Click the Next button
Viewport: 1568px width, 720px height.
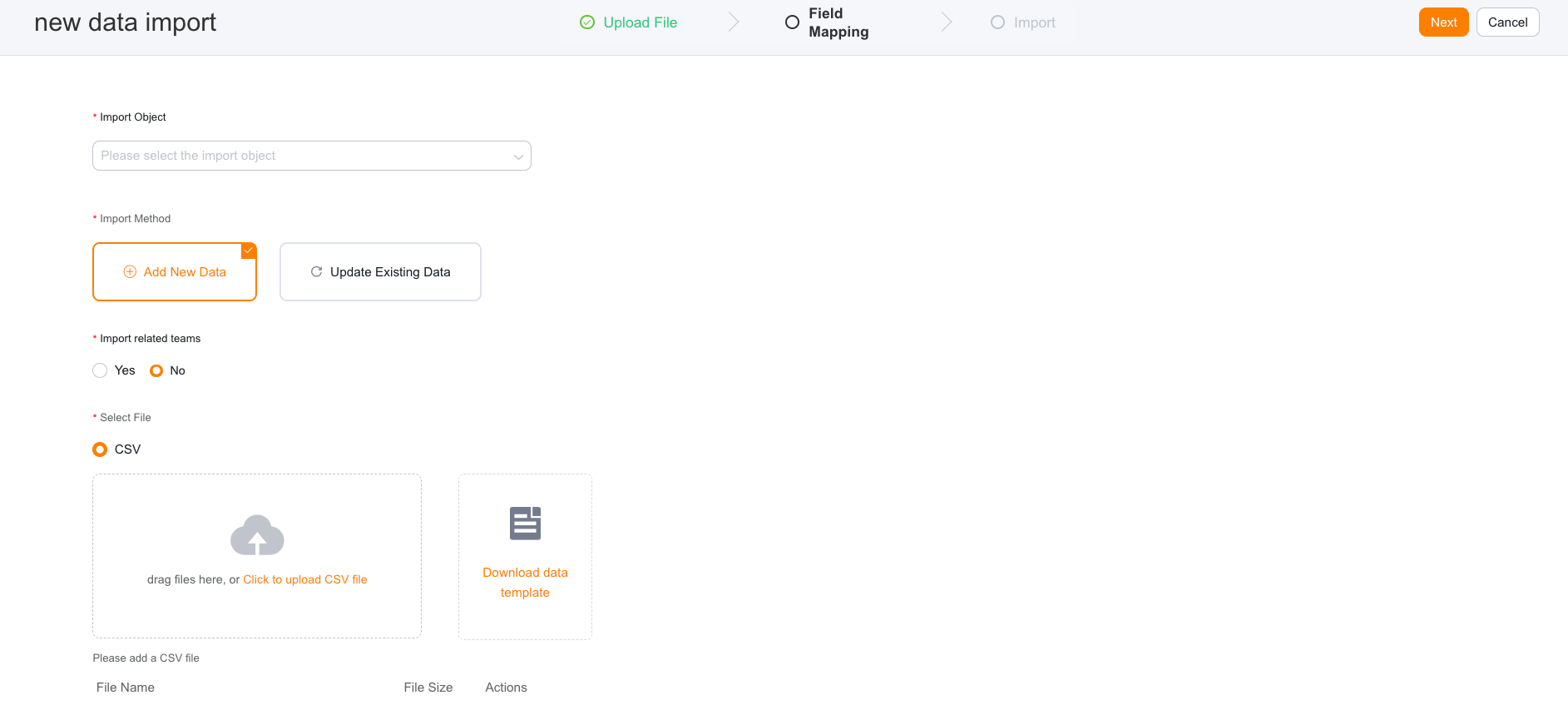point(1443,22)
